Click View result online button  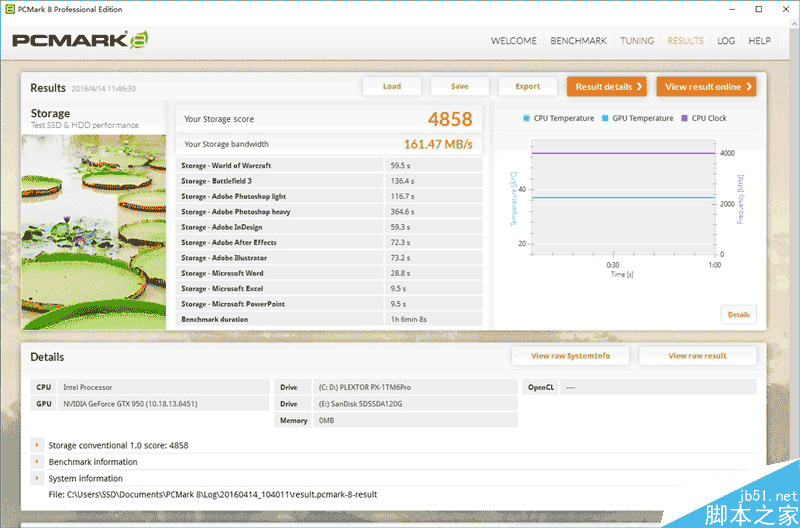click(x=706, y=87)
